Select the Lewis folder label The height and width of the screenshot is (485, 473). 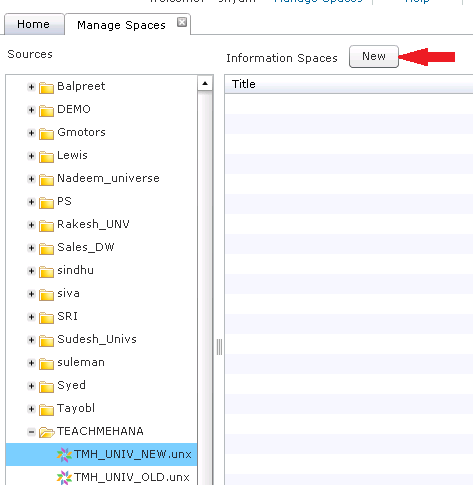(72, 155)
